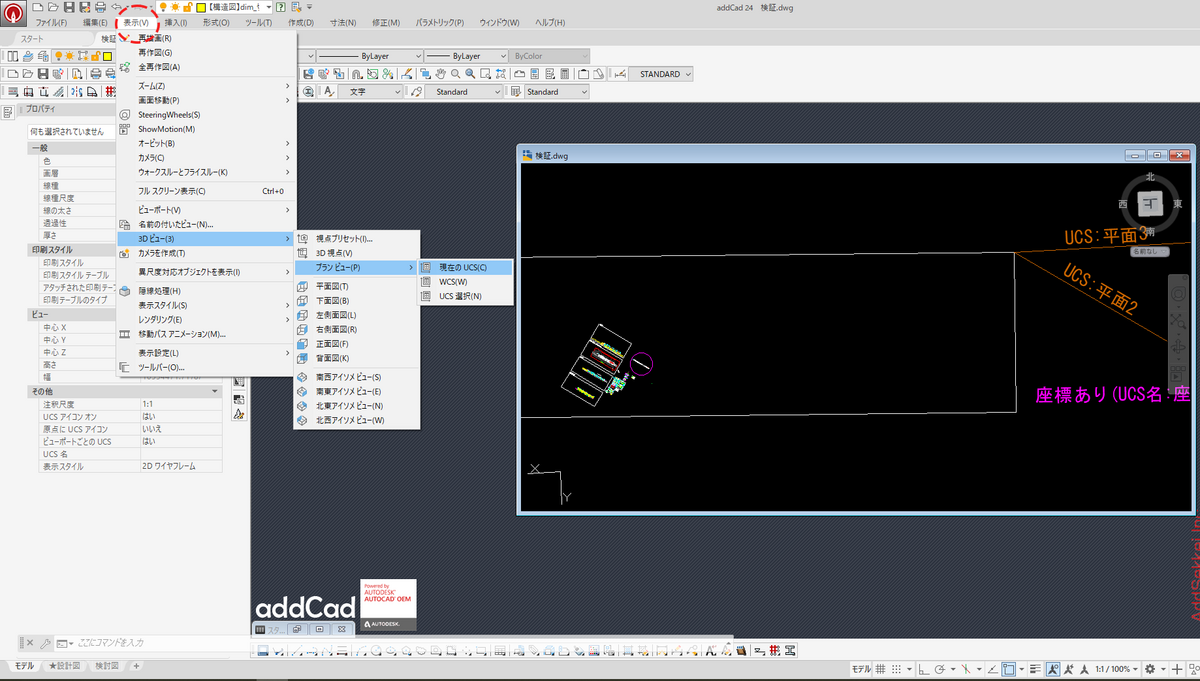The width and height of the screenshot is (1200, 681).
Task: Choose WCS(W) in plan view submenu
Action: pyautogui.click(x=466, y=282)
